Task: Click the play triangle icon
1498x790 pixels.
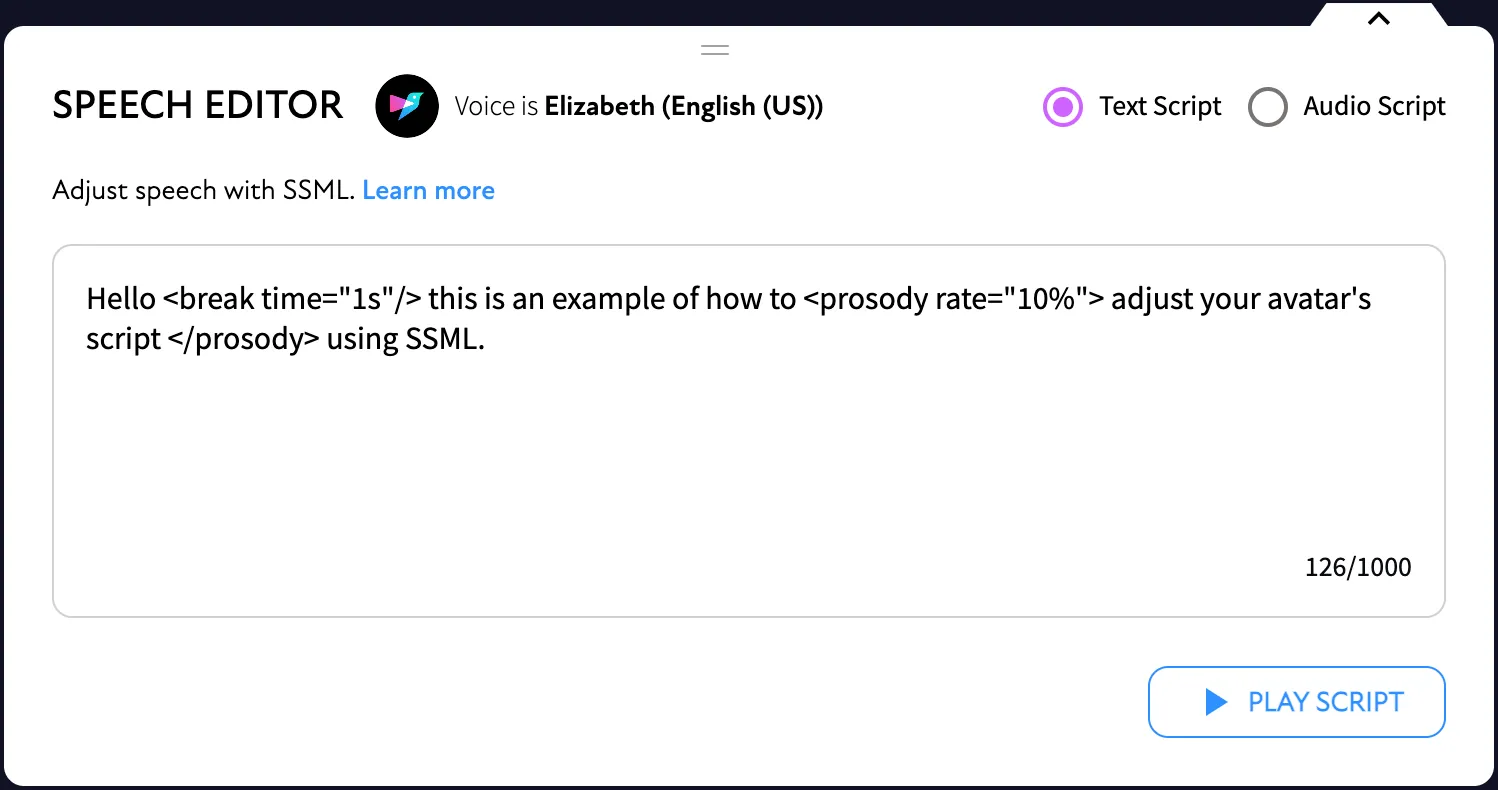Action: pos(1216,702)
